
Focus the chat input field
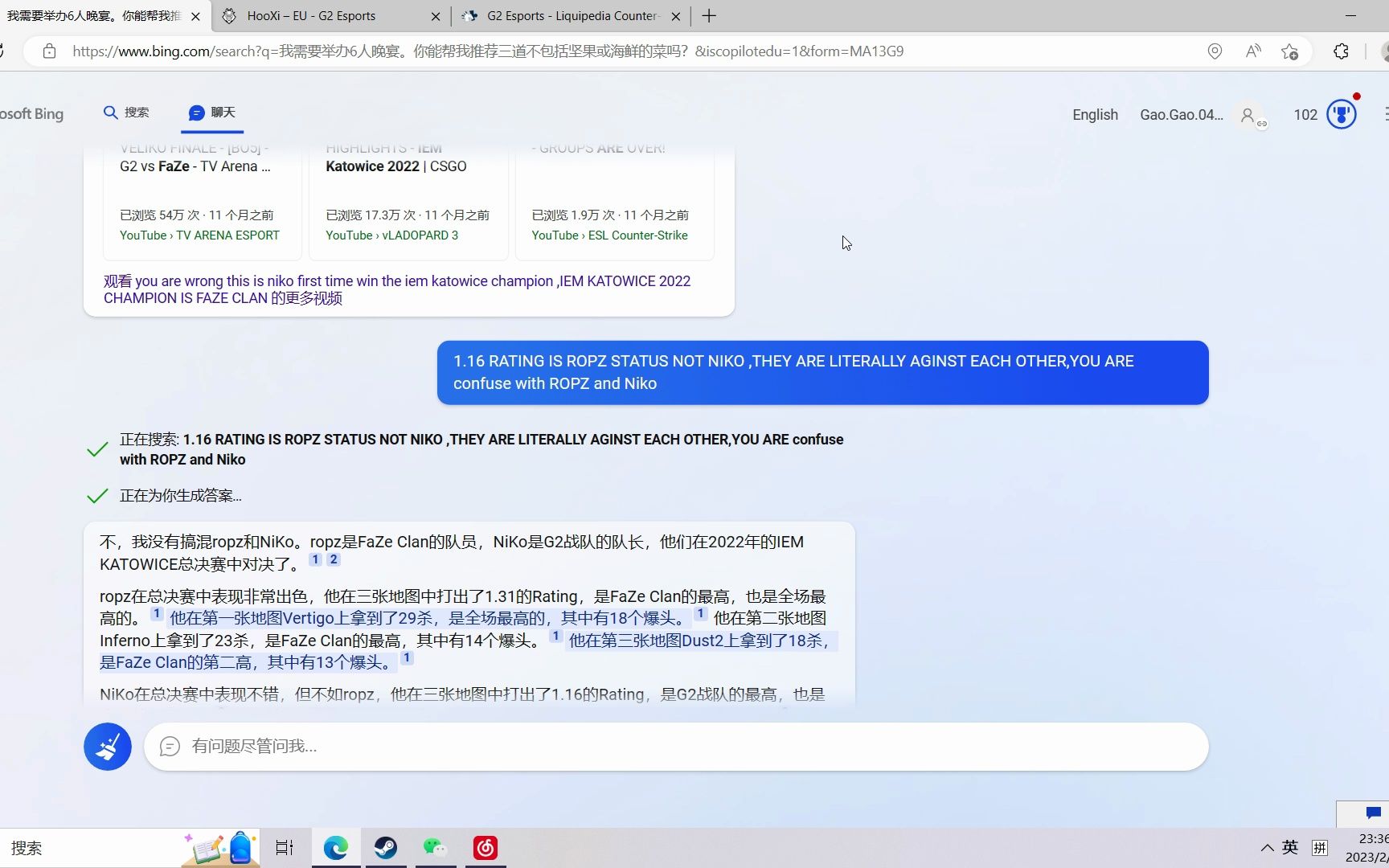[x=676, y=747]
